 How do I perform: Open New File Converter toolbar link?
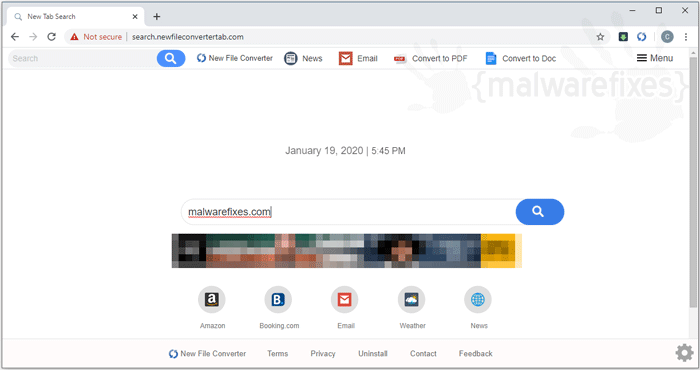coord(235,58)
